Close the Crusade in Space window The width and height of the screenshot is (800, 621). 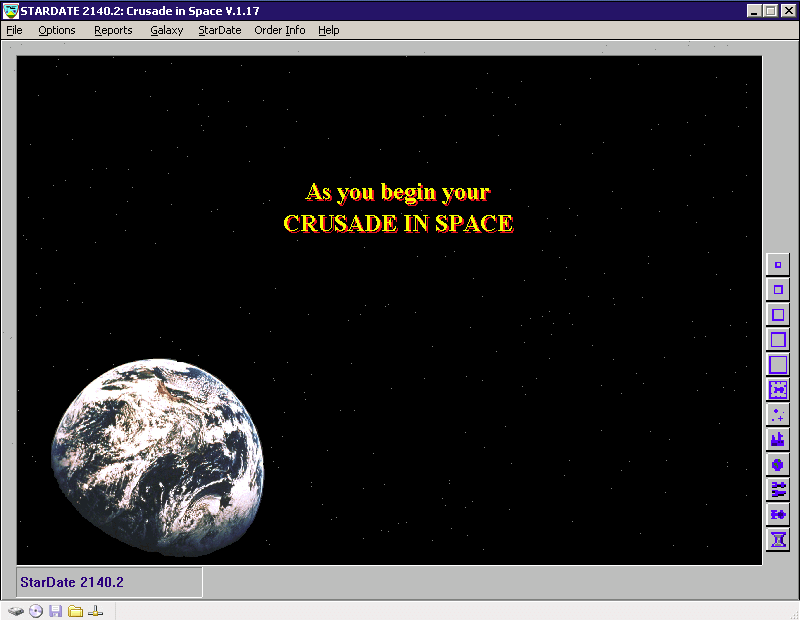(x=788, y=11)
